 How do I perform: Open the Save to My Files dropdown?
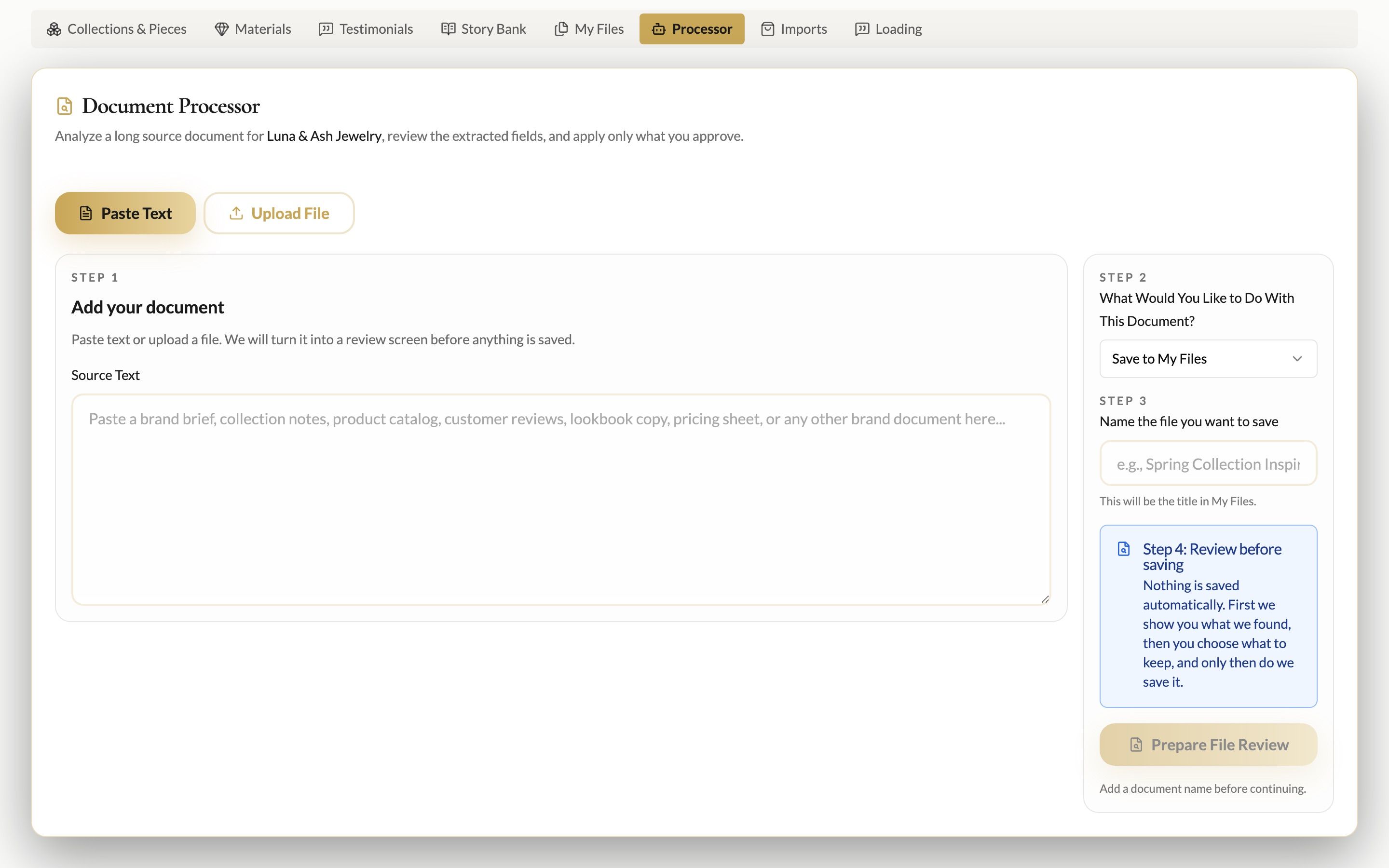pos(1208,359)
